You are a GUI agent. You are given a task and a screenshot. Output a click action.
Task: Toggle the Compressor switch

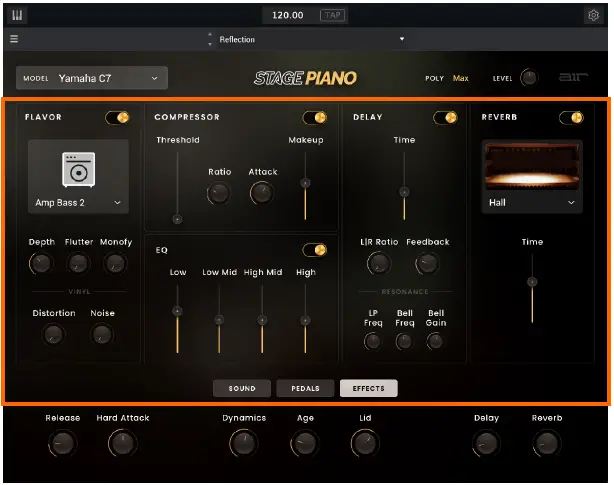click(x=314, y=117)
